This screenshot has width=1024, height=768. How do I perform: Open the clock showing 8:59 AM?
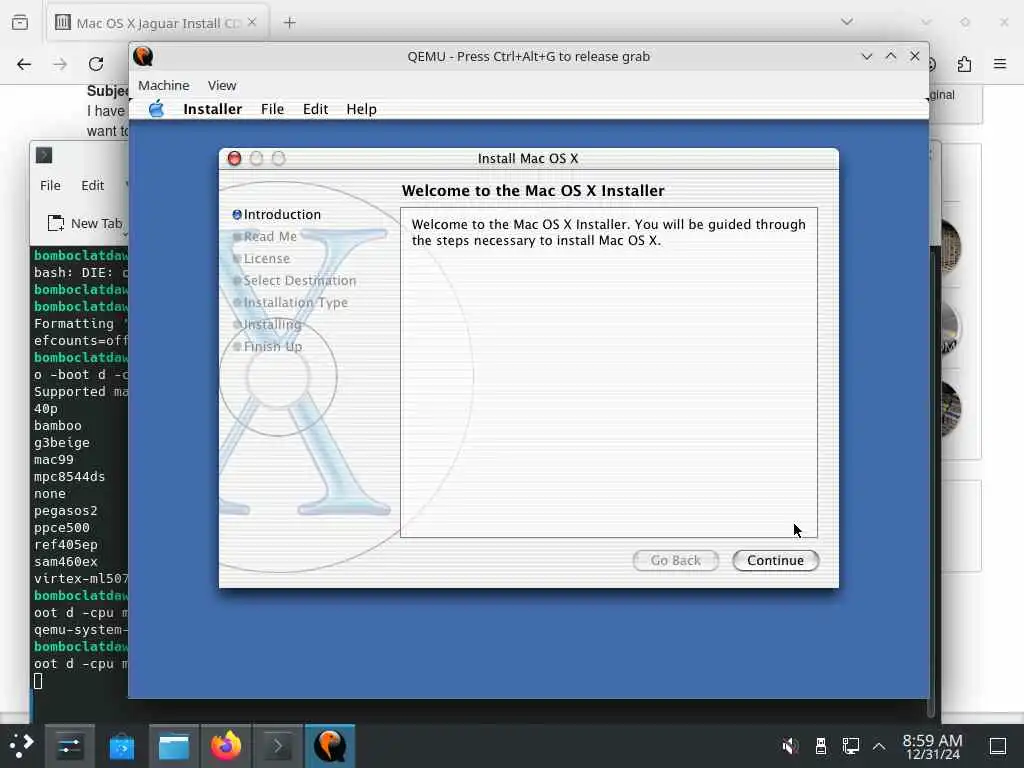point(933,746)
